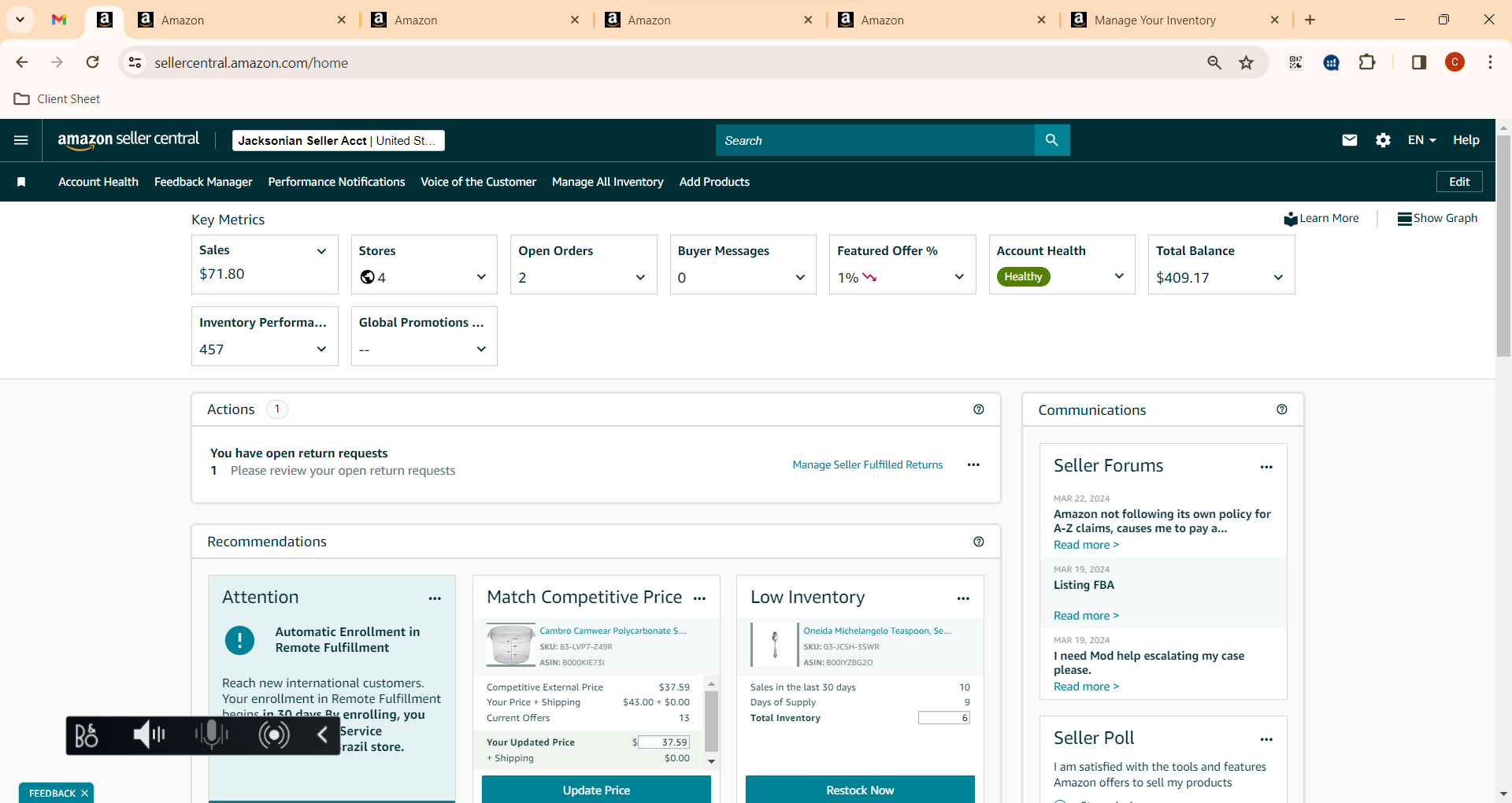
Task: Click the magnifier search button
Action: [1052, 140]
